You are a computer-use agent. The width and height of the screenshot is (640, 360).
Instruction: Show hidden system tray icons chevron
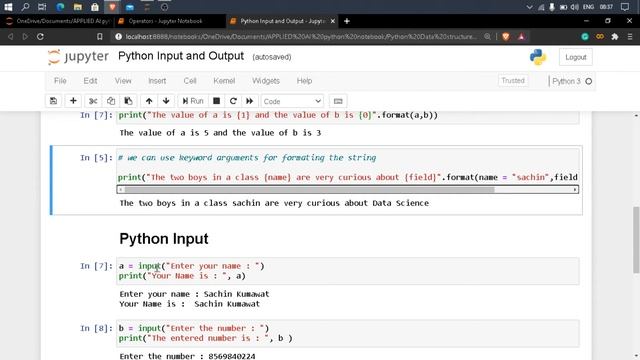pyautogui.click(x=529, y=7)
